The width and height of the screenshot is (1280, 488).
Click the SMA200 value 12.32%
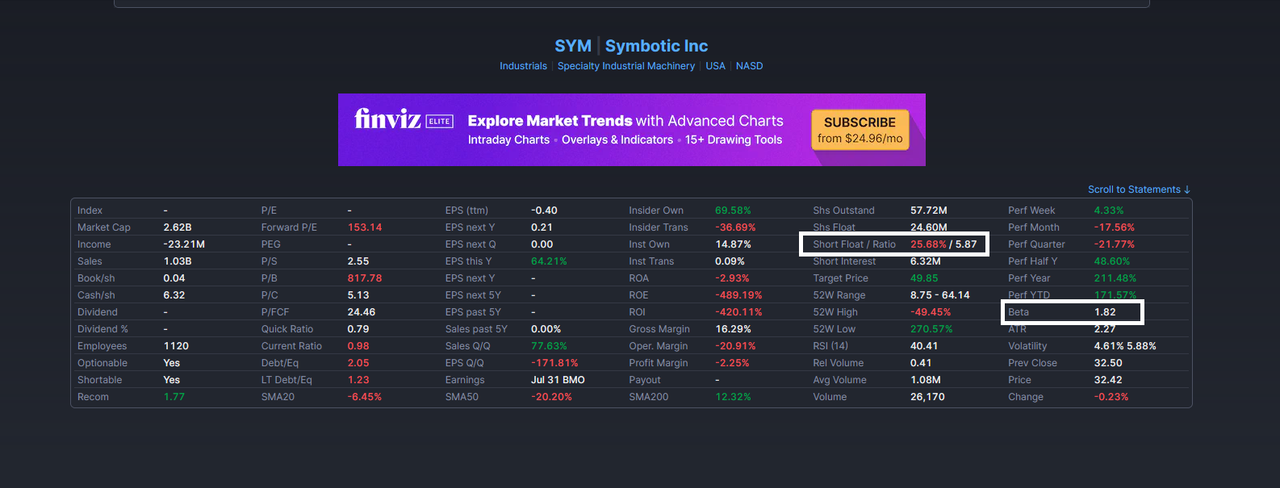tap(733, 397)
